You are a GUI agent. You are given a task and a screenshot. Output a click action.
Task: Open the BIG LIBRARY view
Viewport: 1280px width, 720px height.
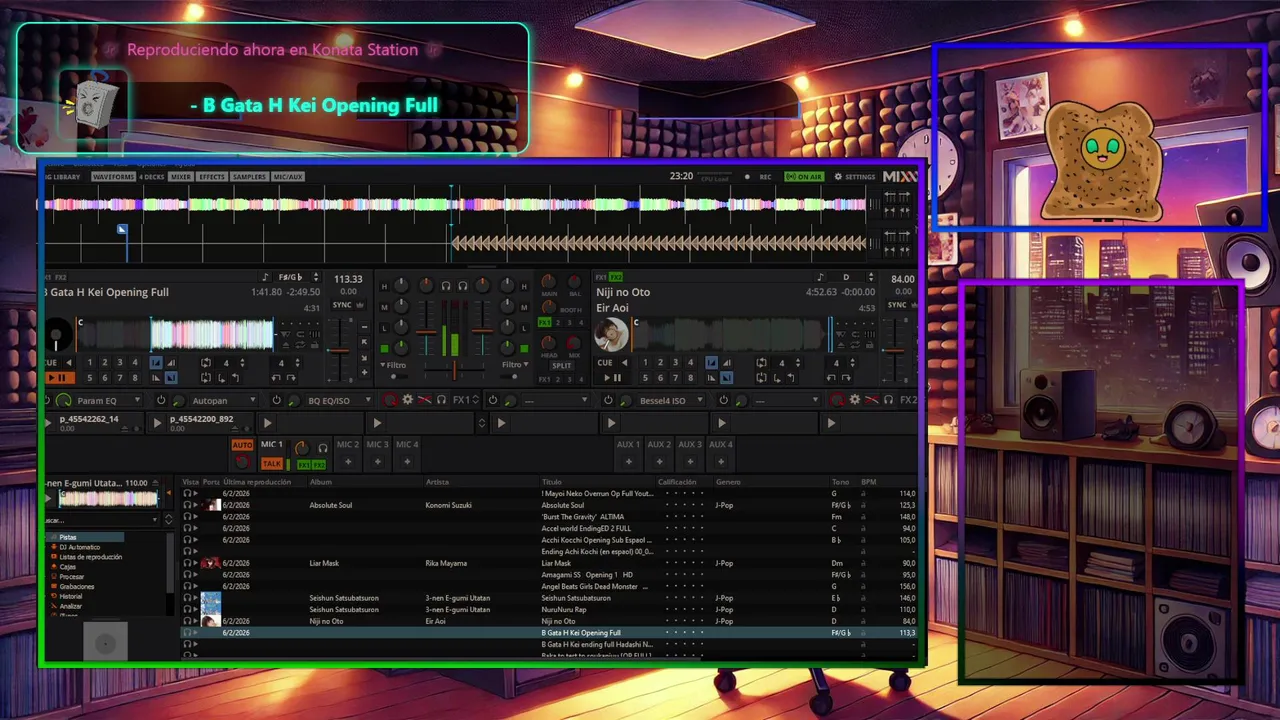[61, 177]
